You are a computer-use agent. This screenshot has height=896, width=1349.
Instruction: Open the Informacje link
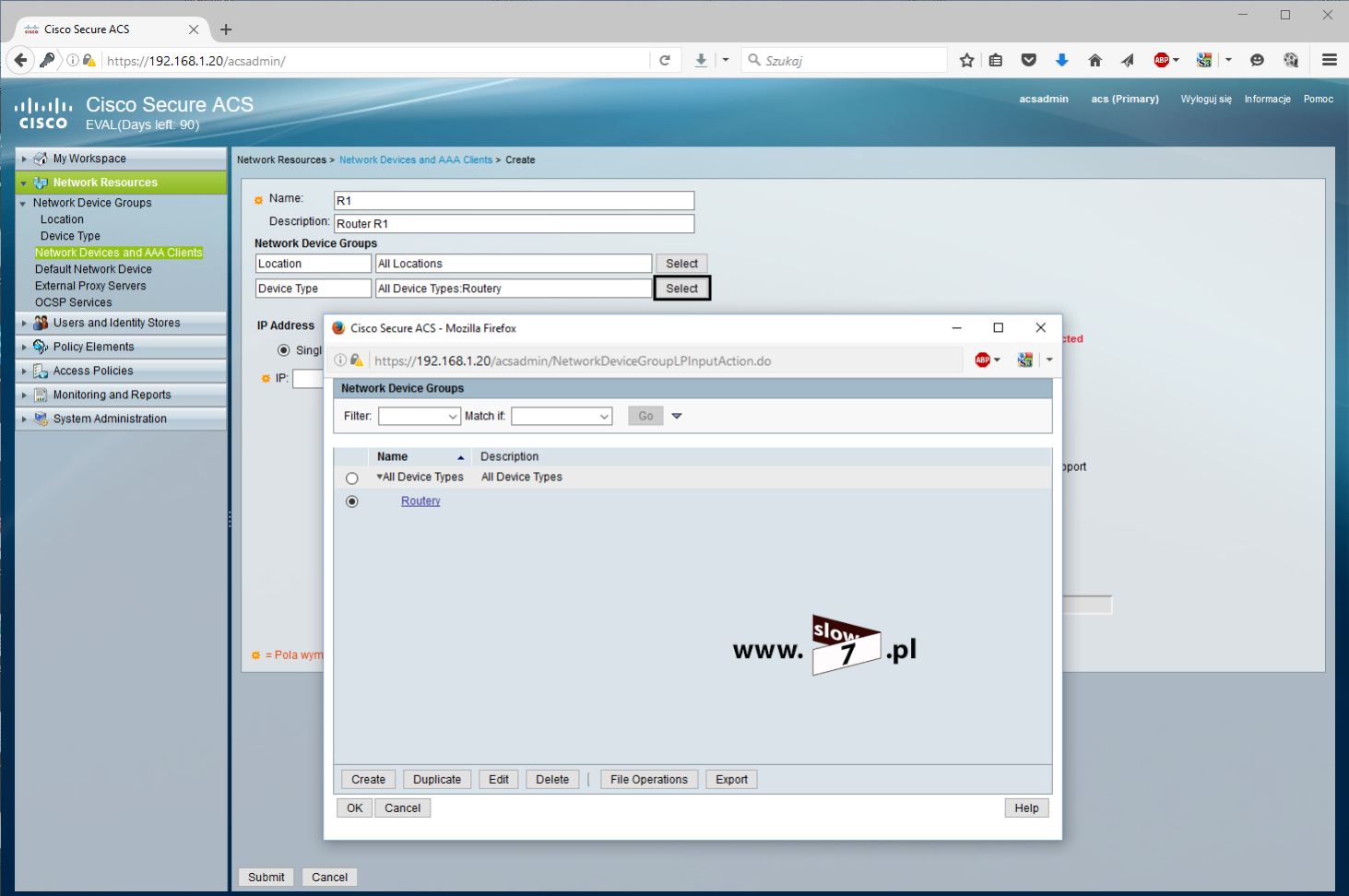click(1267, 99)
